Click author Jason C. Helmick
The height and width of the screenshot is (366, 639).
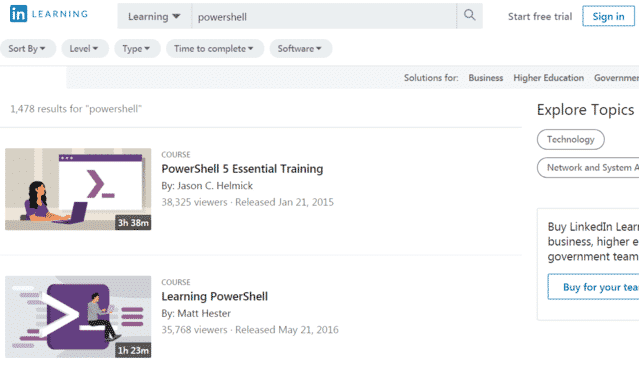(215, 186)
